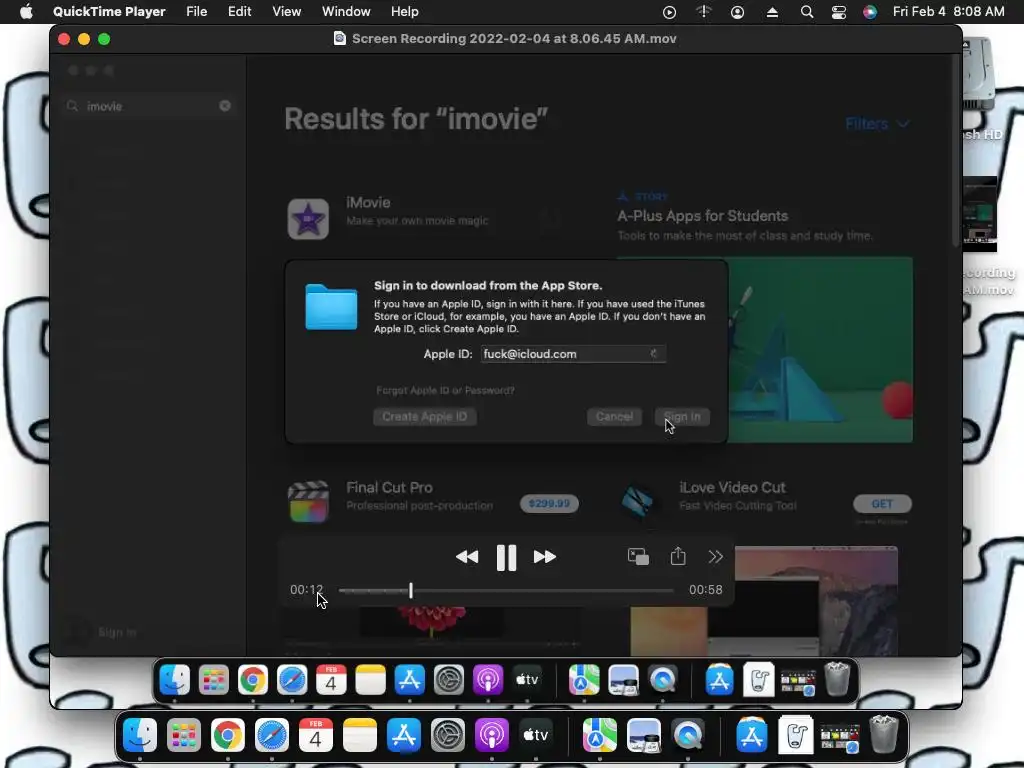Launch Chrome from the bottom macOS Dock
Screen dimensions: 1024x768
(x=227, y=735)
